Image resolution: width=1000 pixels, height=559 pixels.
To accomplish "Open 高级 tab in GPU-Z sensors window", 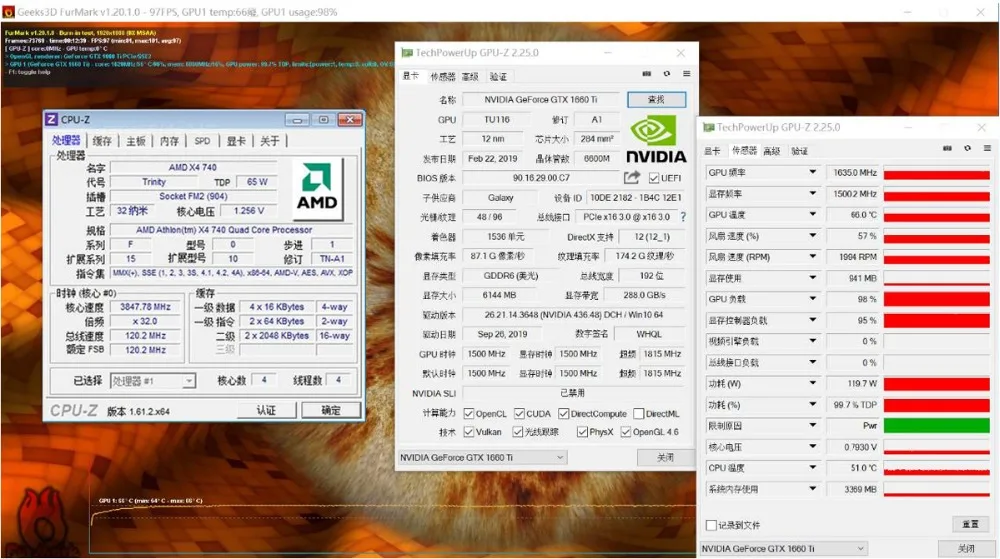I will point(772,151).
